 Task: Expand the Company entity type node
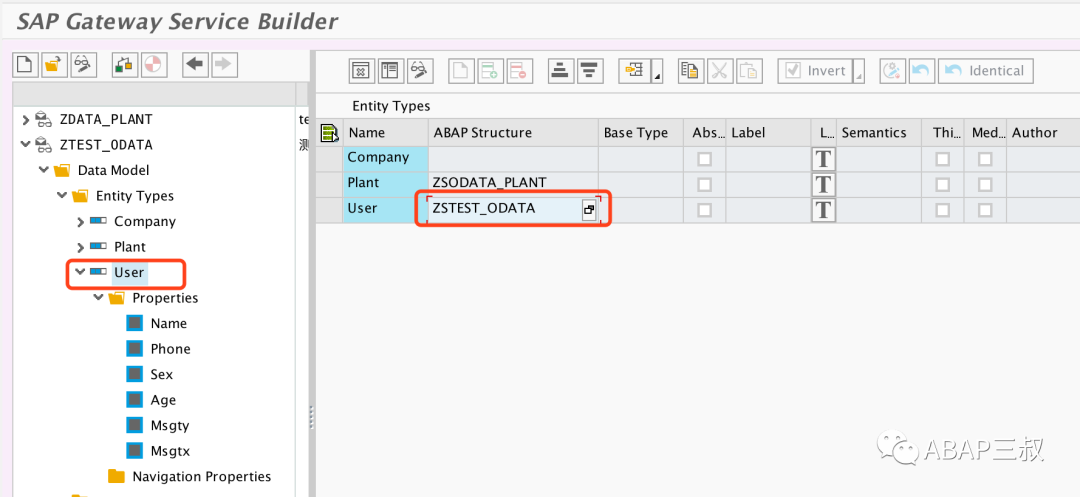[81, 222]
